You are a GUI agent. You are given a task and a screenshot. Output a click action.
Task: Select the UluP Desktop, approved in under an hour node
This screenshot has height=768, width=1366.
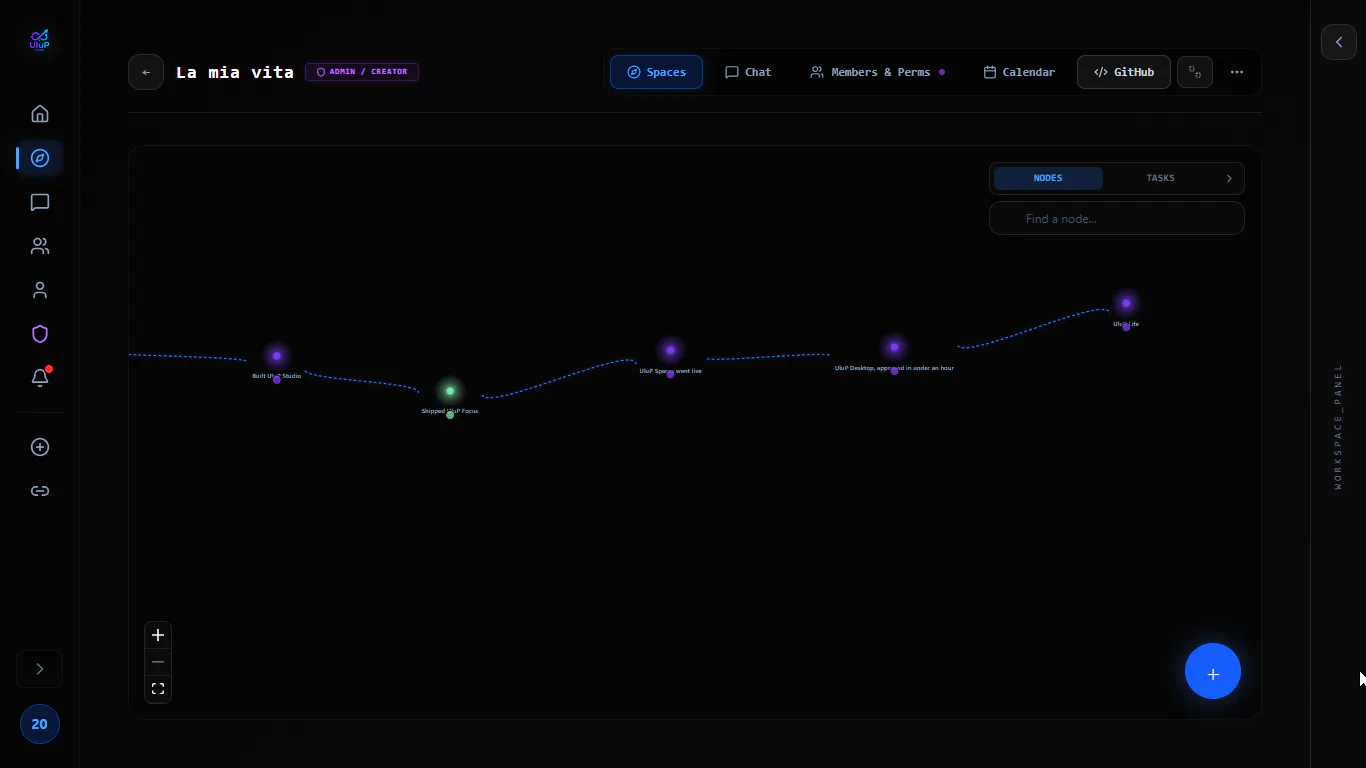(x=894, y=347)
